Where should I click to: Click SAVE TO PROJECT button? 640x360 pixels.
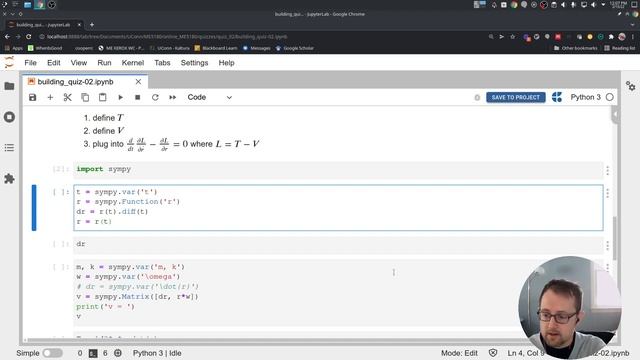pos(516,98)
